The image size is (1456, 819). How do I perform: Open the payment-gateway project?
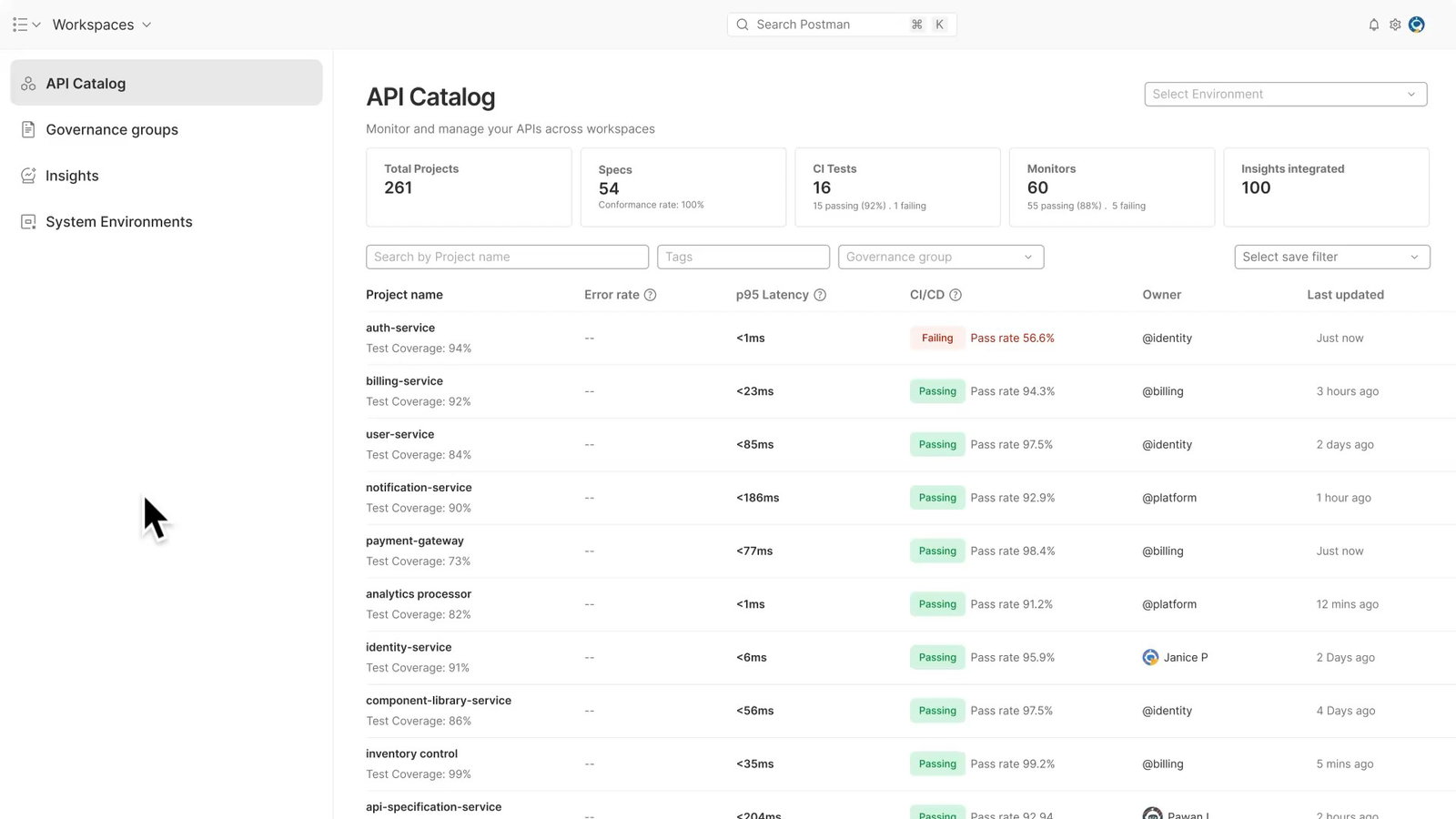(x=415, y=541)
